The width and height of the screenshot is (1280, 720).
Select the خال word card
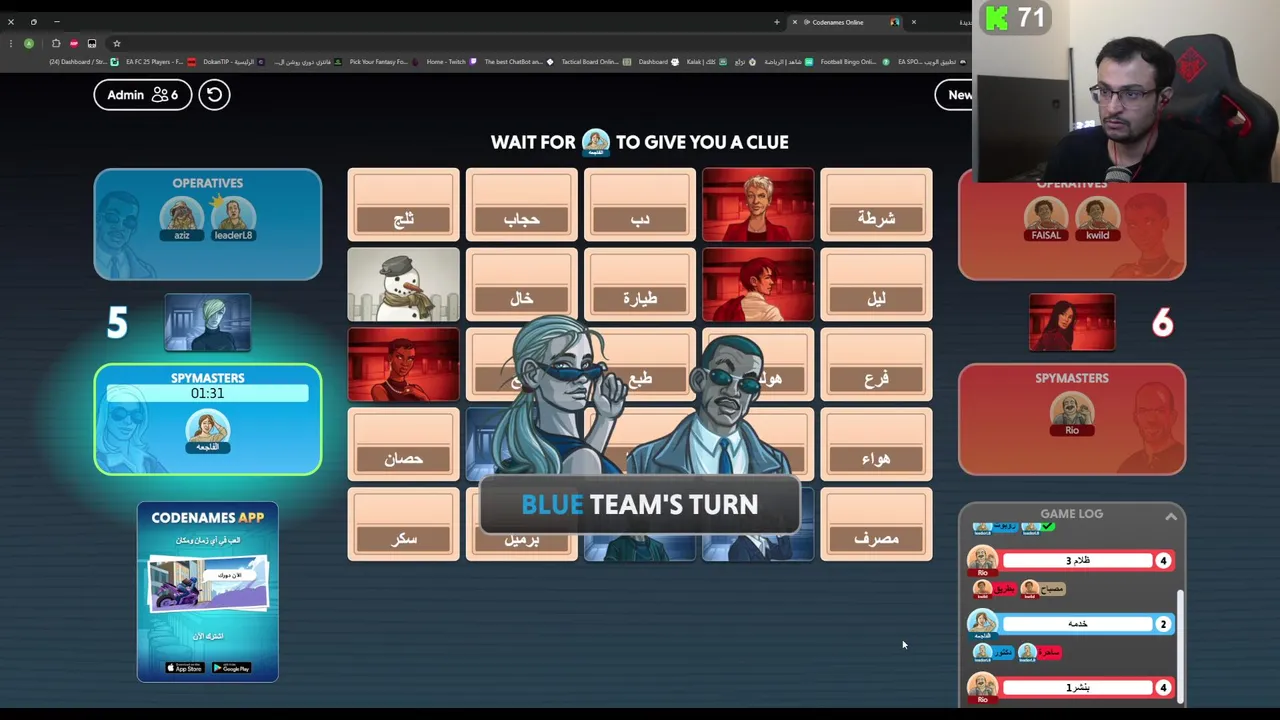point(521,285)
